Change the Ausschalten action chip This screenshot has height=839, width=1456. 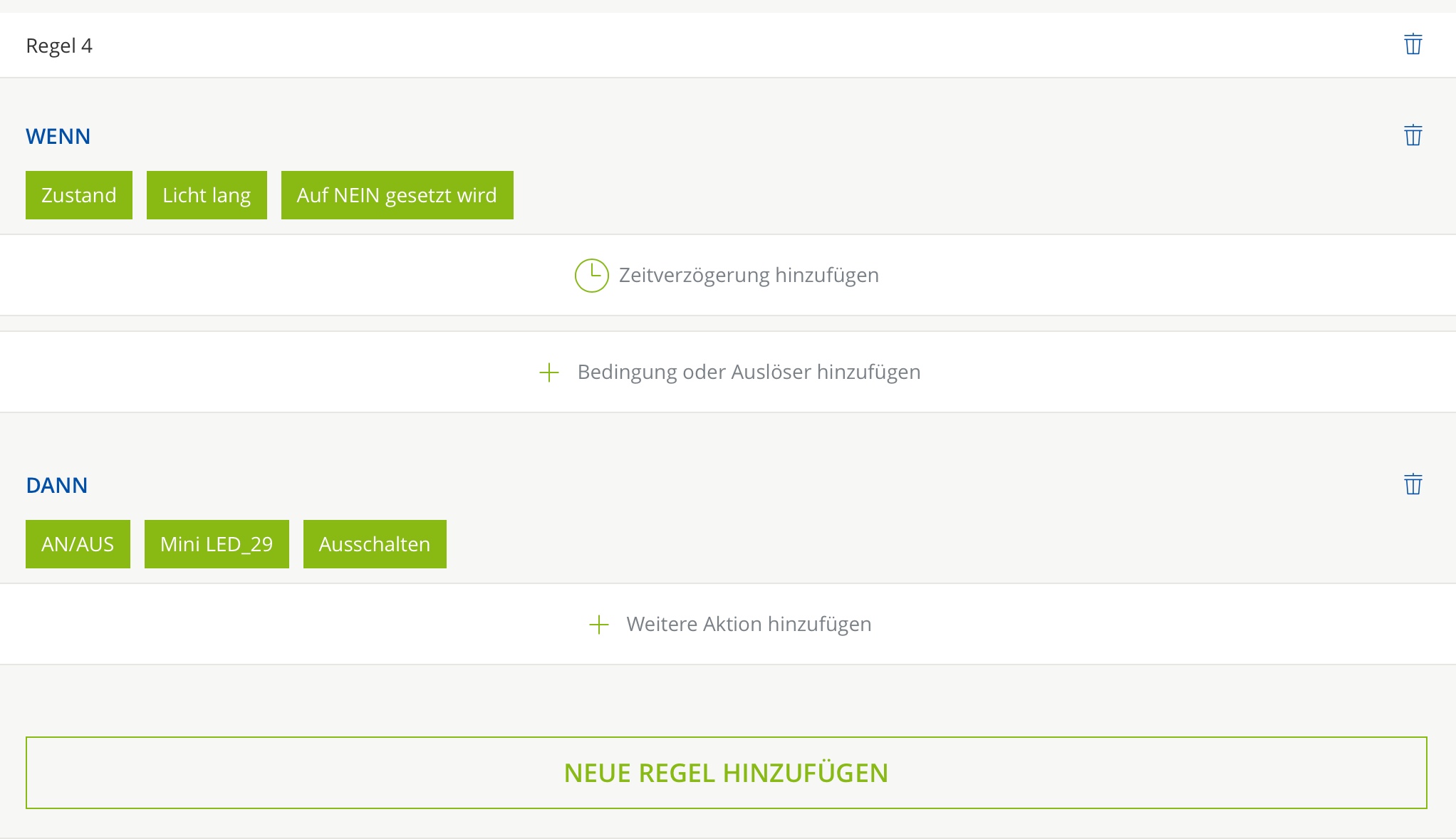click(x=375, y=544)
